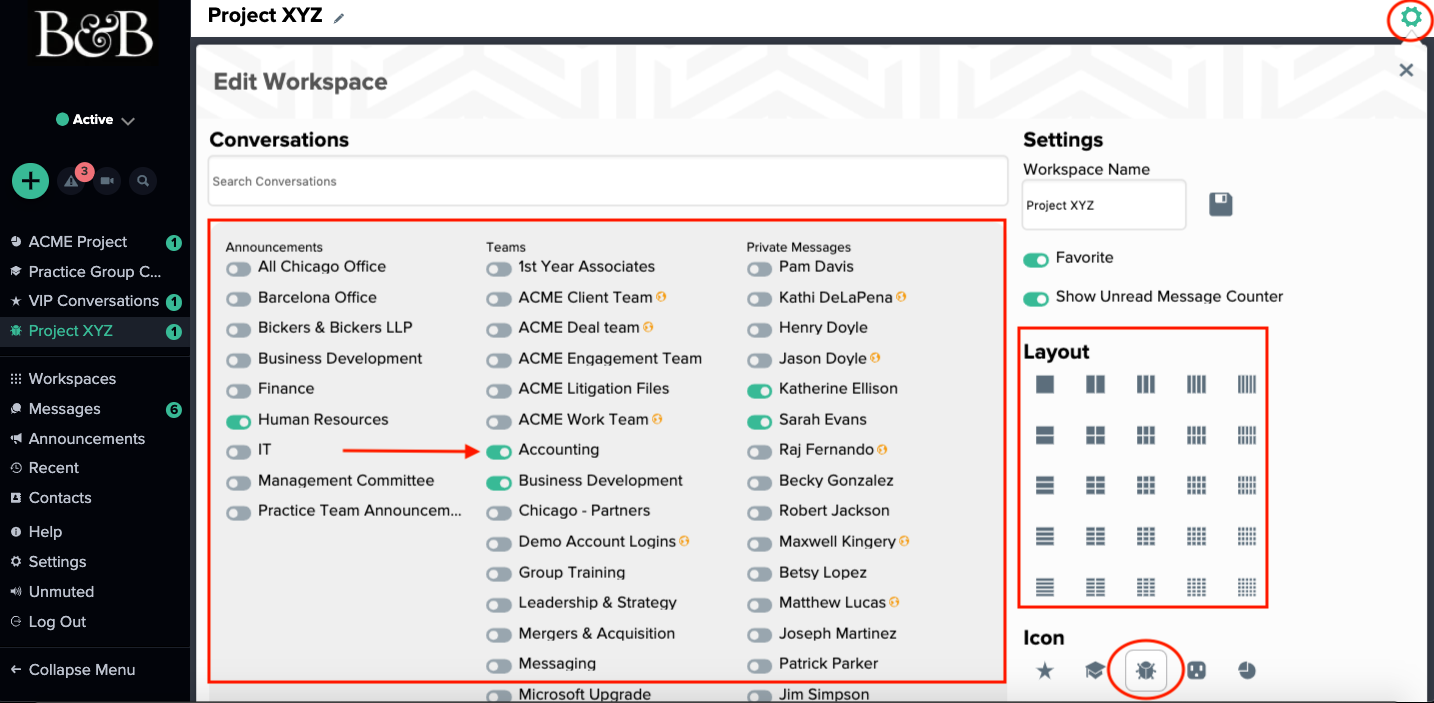
Task: Open the alerts icon with badge 3
Action: pyautogui.click(x=71, y=181)
